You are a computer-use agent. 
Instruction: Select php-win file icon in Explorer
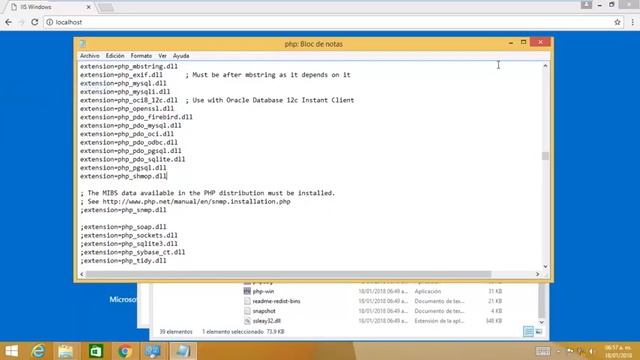pyautogui.click(x=247, y=291)
